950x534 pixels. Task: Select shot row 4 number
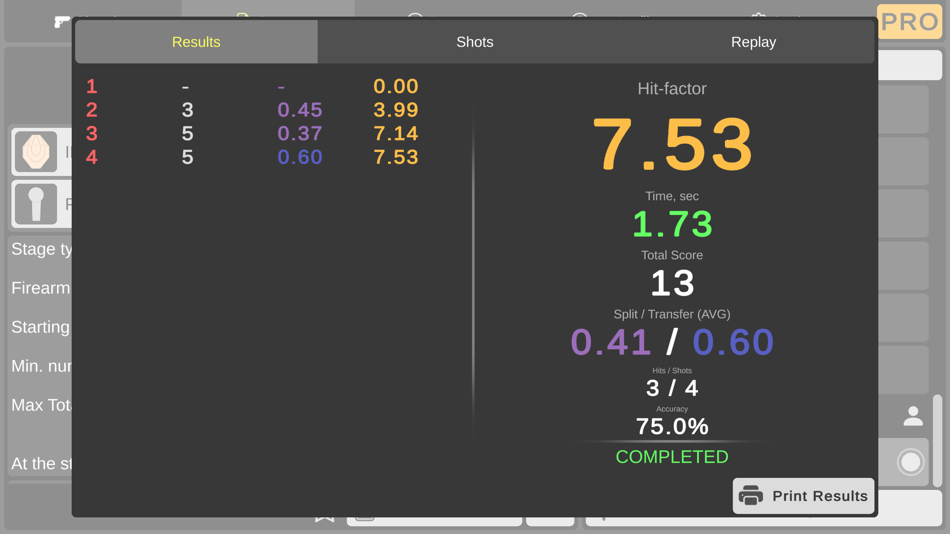pos(91,157)
